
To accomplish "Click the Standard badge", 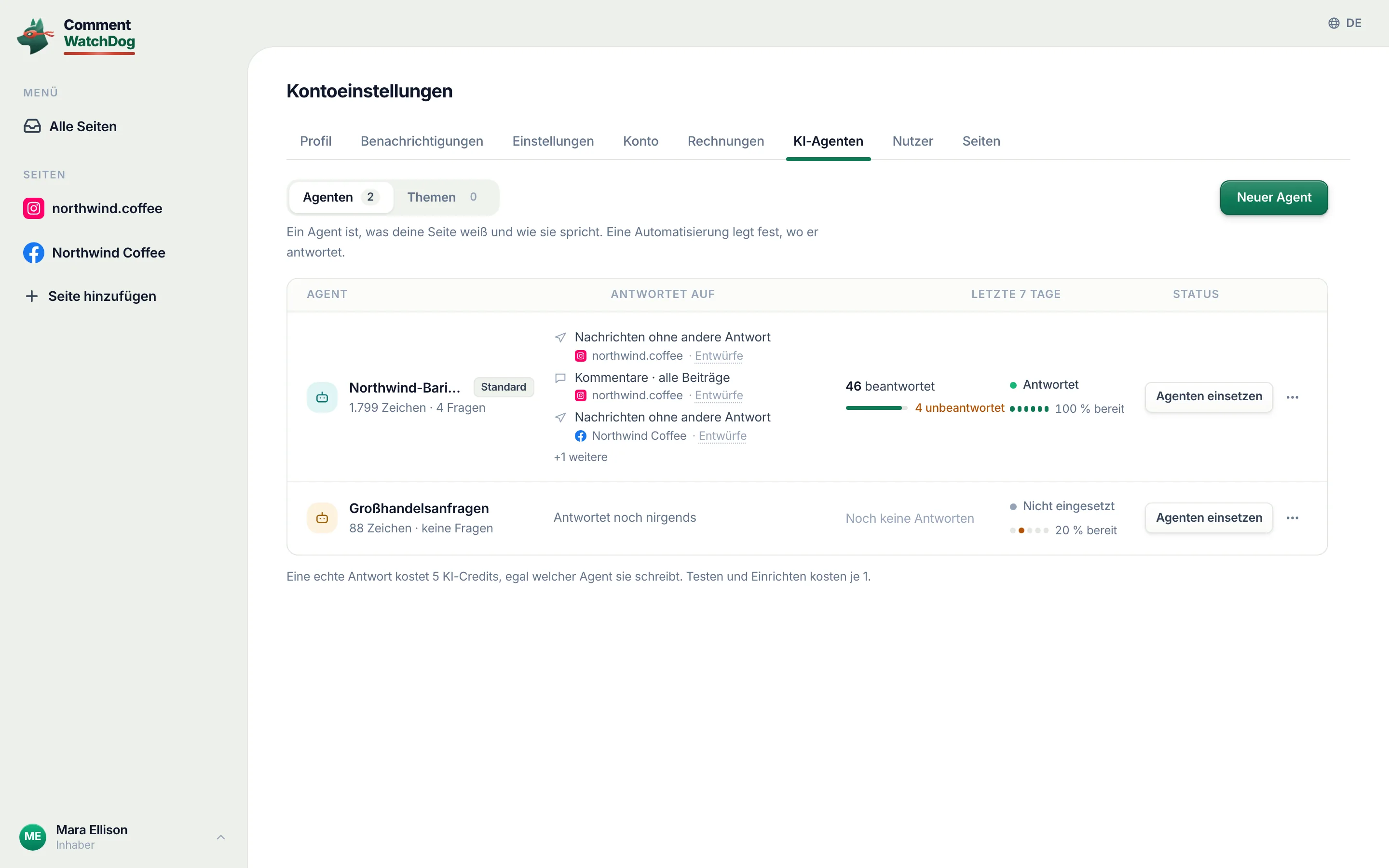I will pos(504,387).
